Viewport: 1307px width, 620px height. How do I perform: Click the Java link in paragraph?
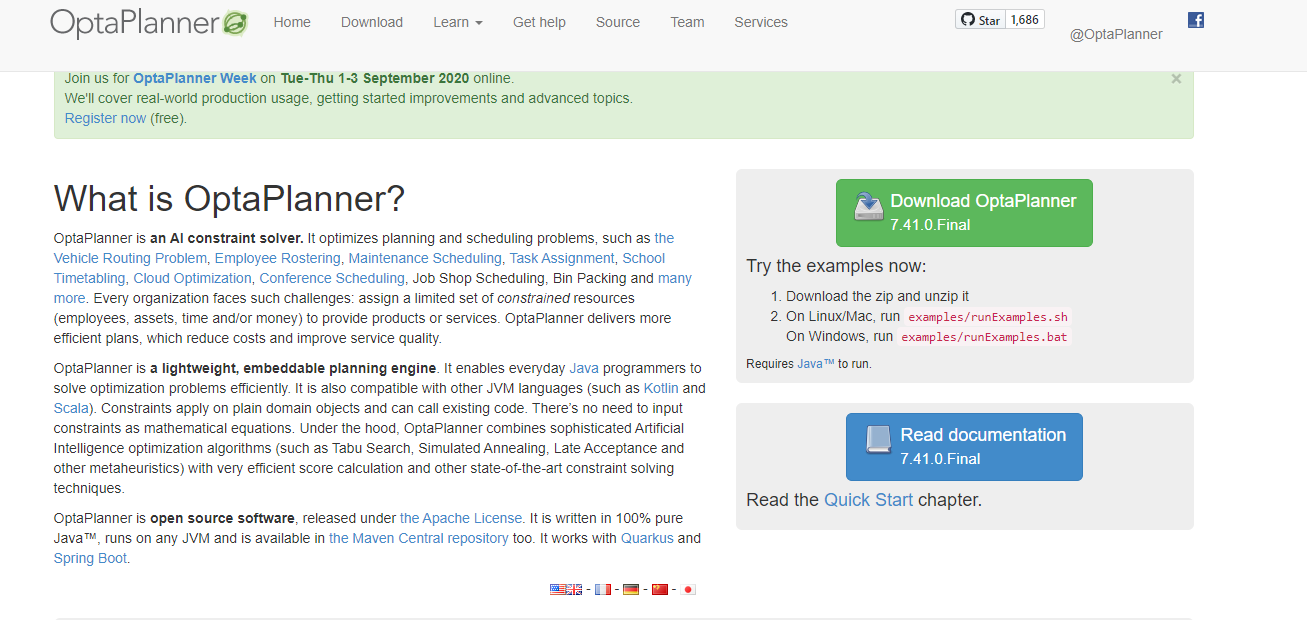[584, 368]
